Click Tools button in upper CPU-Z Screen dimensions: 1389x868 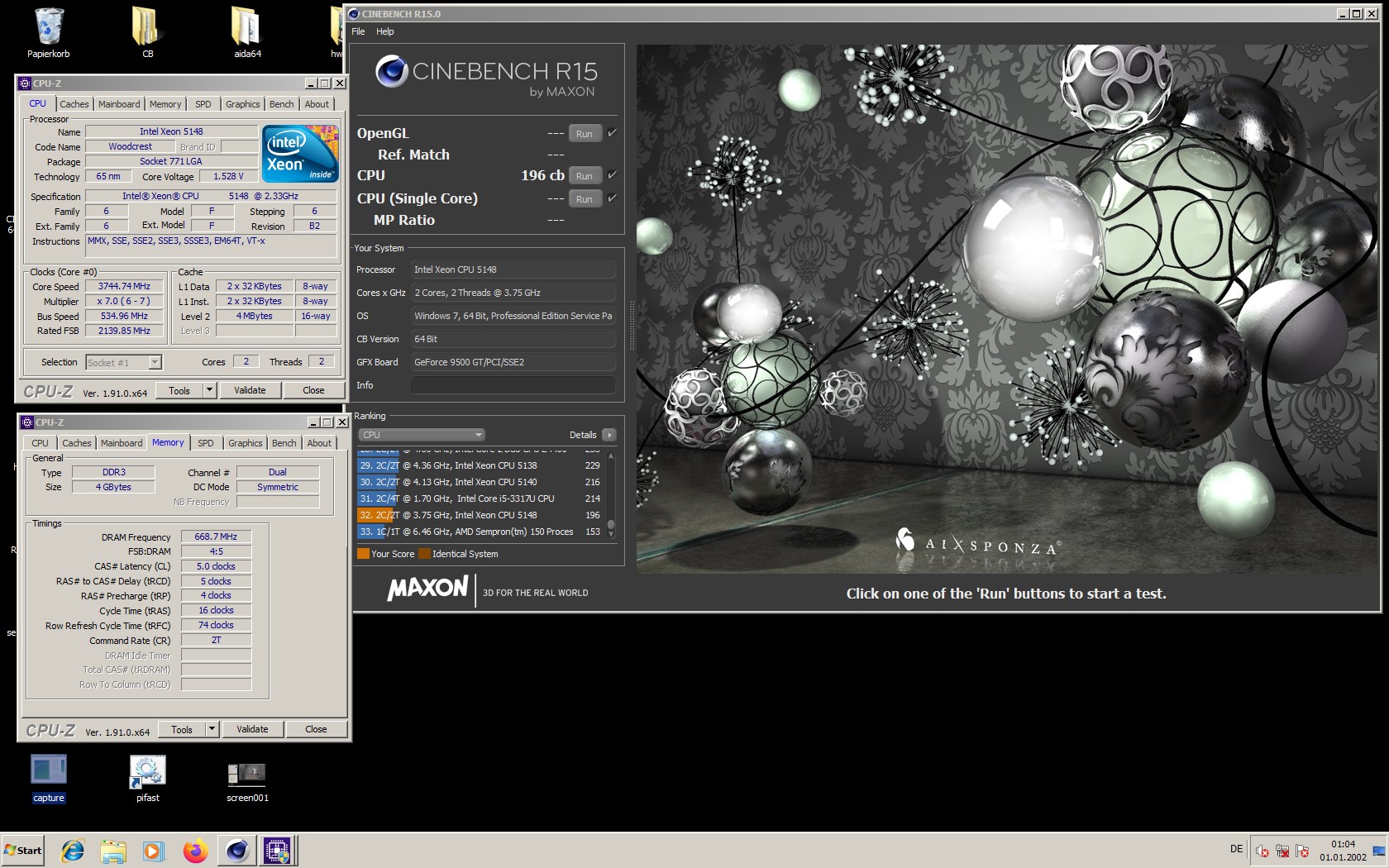click(x=179, y=390)
